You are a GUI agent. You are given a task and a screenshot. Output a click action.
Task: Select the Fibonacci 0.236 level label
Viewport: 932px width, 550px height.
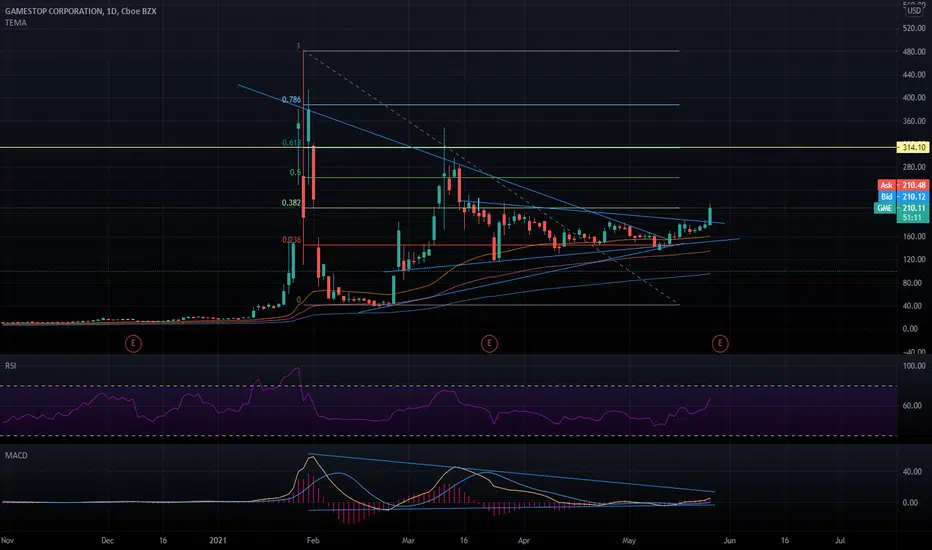coord(291,240)
